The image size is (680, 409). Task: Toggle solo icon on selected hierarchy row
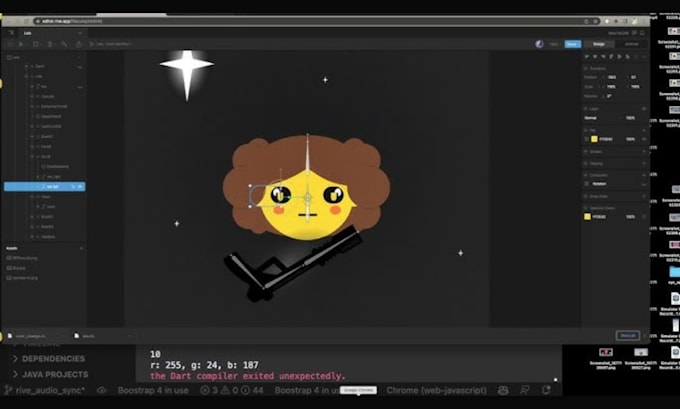click(x=73, y=187)
